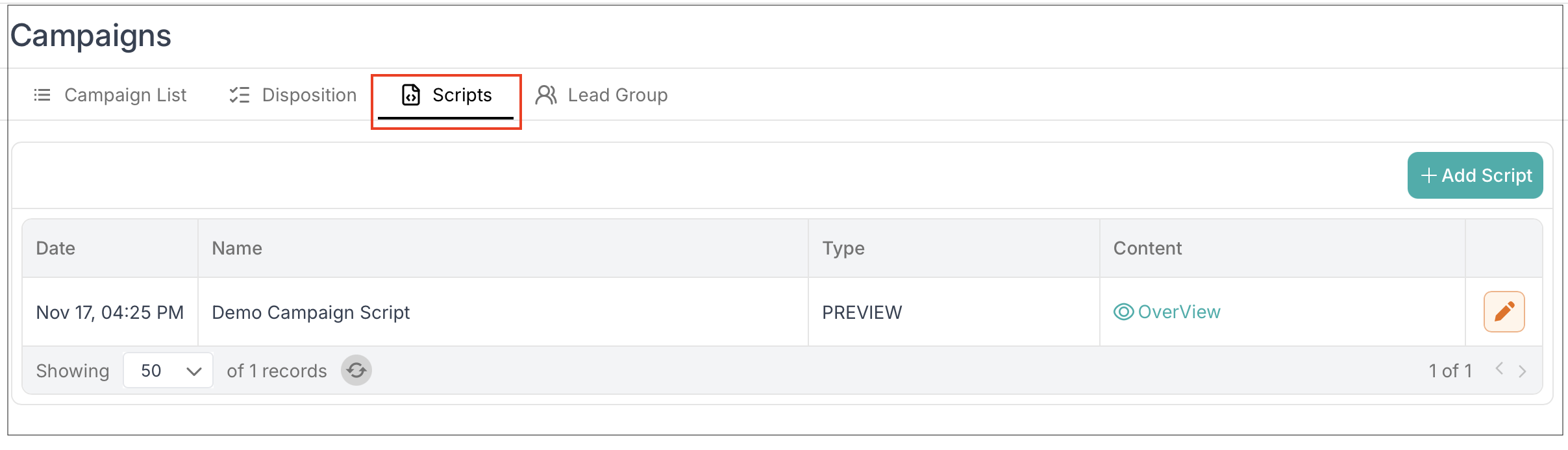Click the refresh records icon
The width and height of the screenshot is (1568, 450).
[356, 371]
